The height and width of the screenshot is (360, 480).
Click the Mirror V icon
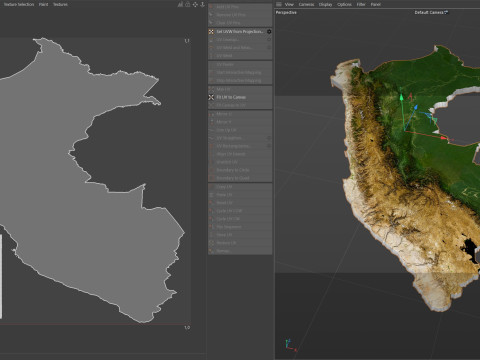click(211, 122)
